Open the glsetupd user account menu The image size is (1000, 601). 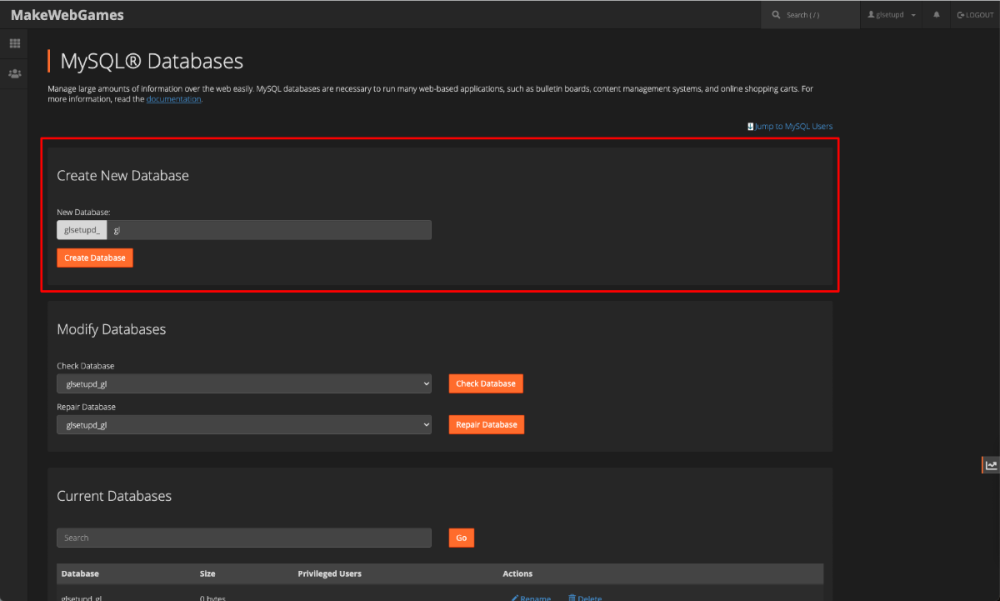pos(892,15)
